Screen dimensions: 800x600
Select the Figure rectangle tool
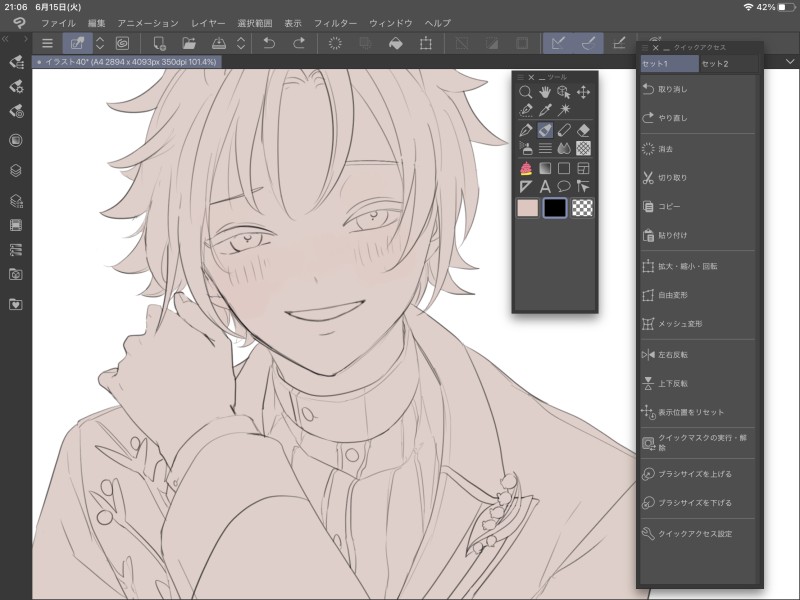click(564, 168)
